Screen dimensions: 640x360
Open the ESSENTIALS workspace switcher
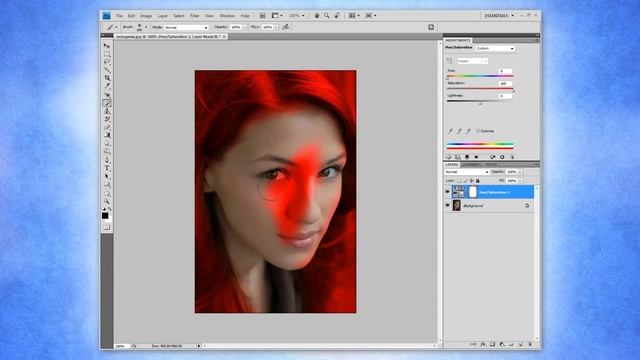click(499, 16)
